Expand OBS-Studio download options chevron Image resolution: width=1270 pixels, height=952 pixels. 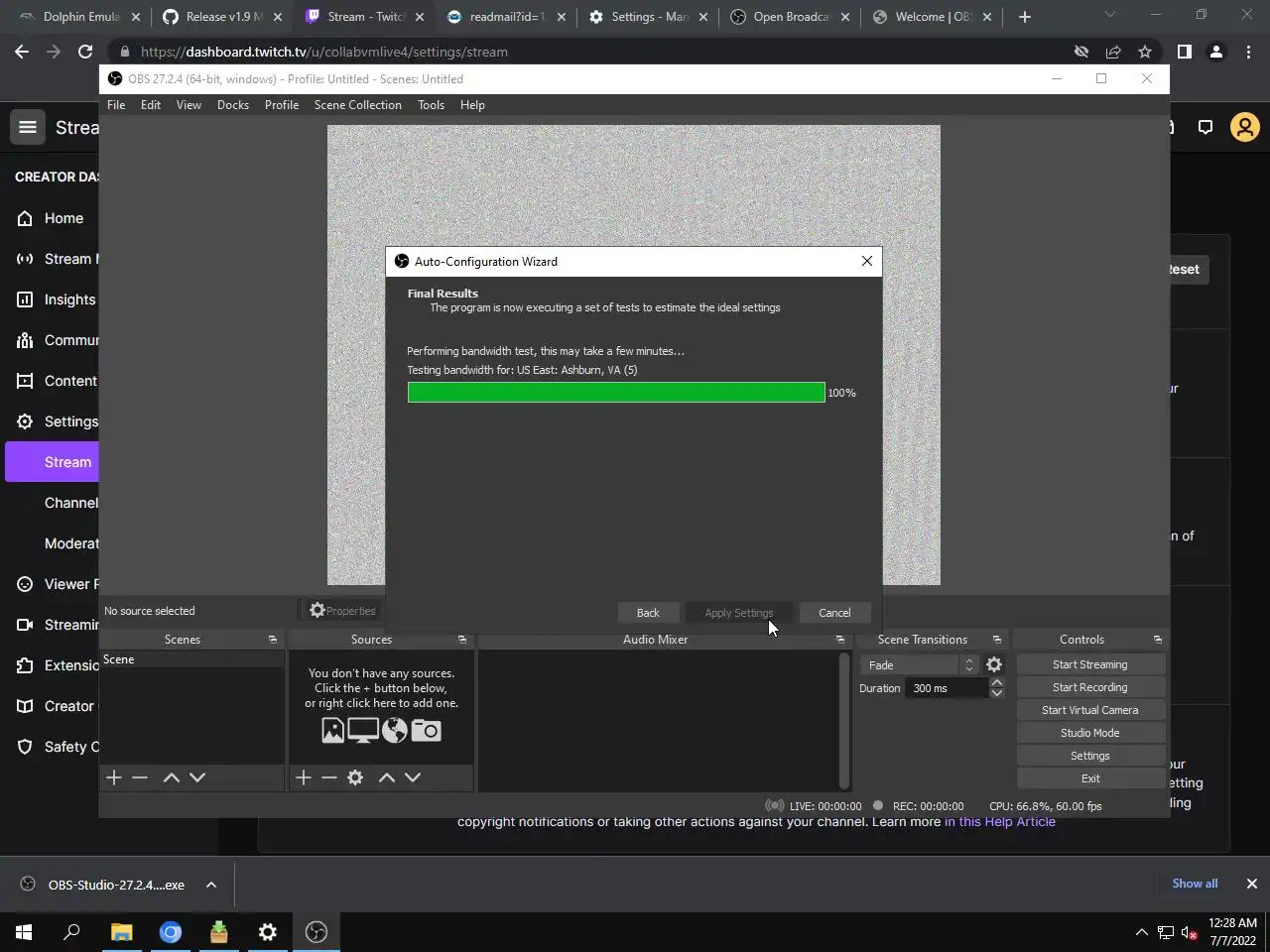tap(211, 885)
